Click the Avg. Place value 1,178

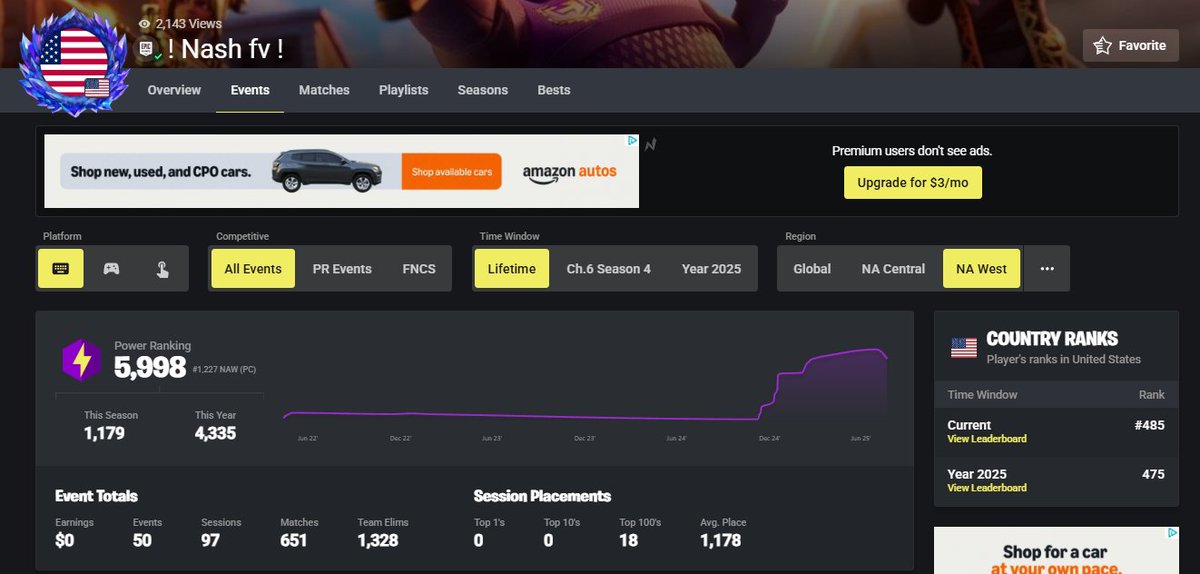tap(721, 540)
